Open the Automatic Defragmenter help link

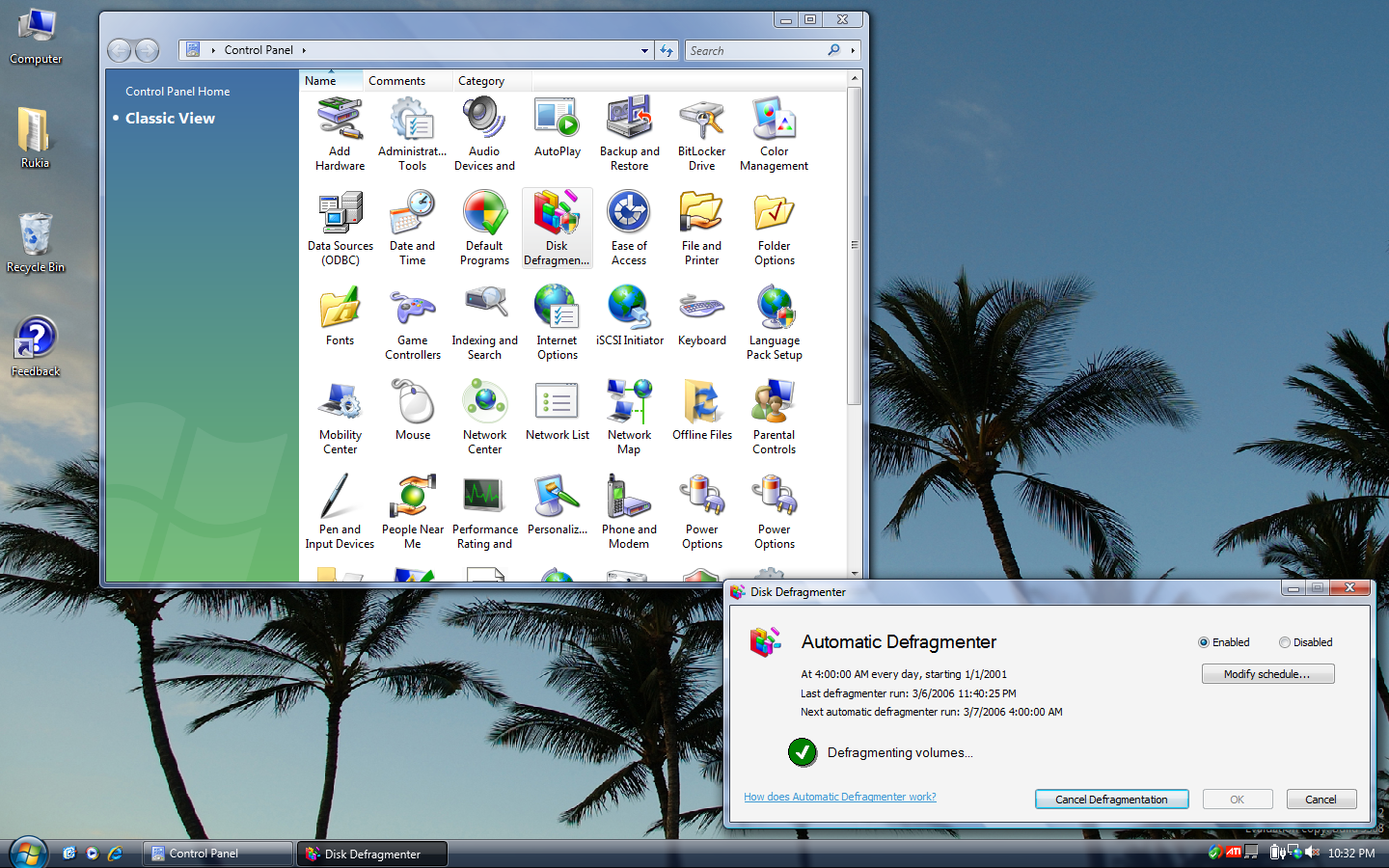click(839, 797)
